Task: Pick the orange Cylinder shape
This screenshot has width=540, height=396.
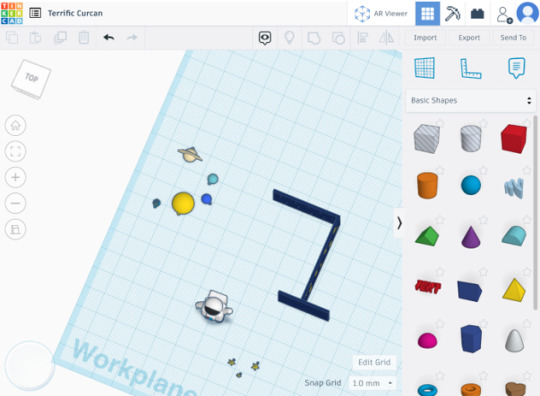Action: (427, 186)
